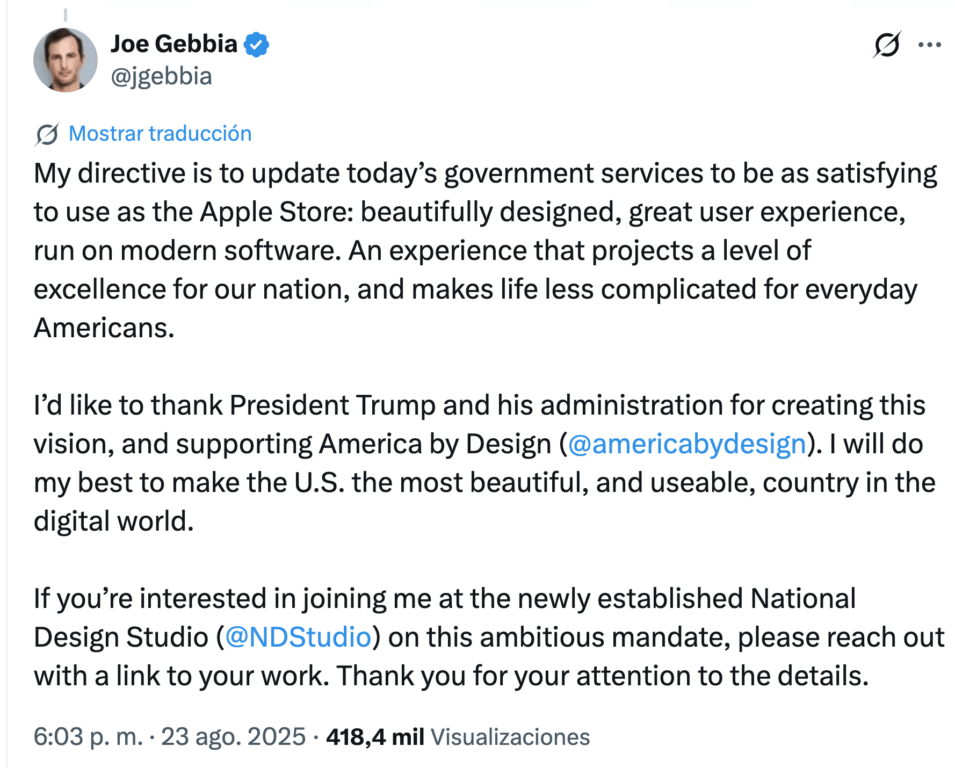Open the @NDStudio mention link

click(298, 637)
